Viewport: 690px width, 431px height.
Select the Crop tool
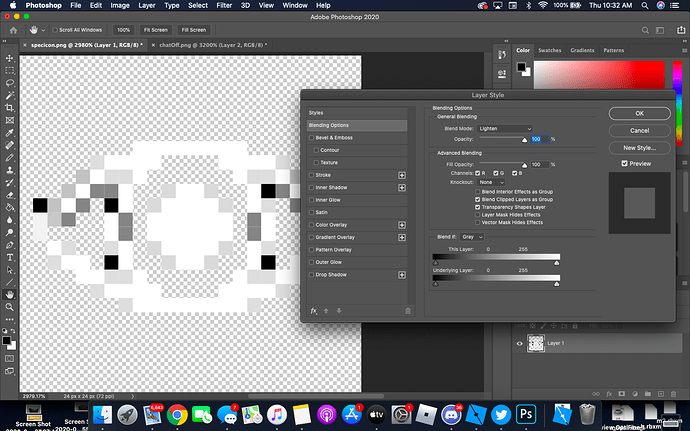(9, 108)
